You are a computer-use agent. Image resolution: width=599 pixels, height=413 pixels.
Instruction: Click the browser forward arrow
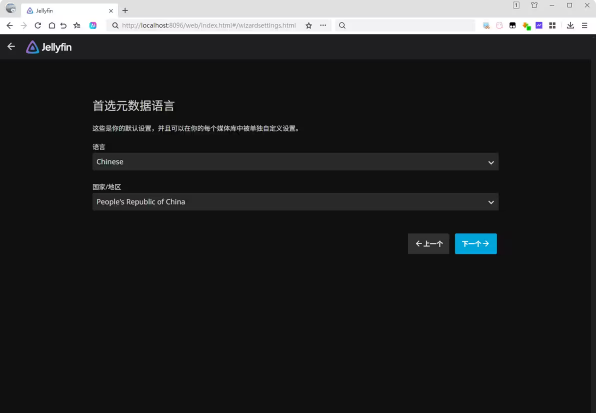24,26
